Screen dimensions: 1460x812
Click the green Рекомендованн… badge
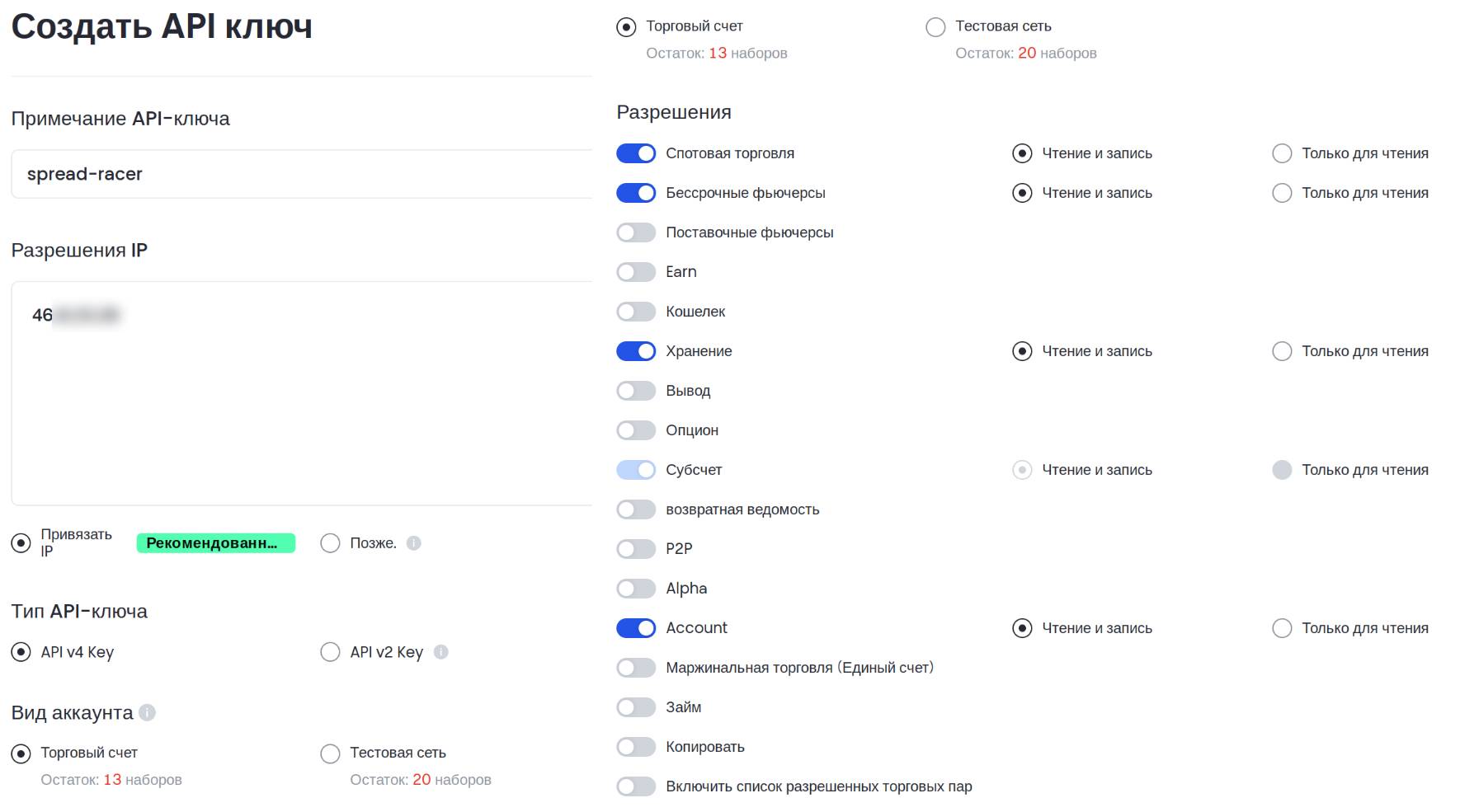point(216,543)
